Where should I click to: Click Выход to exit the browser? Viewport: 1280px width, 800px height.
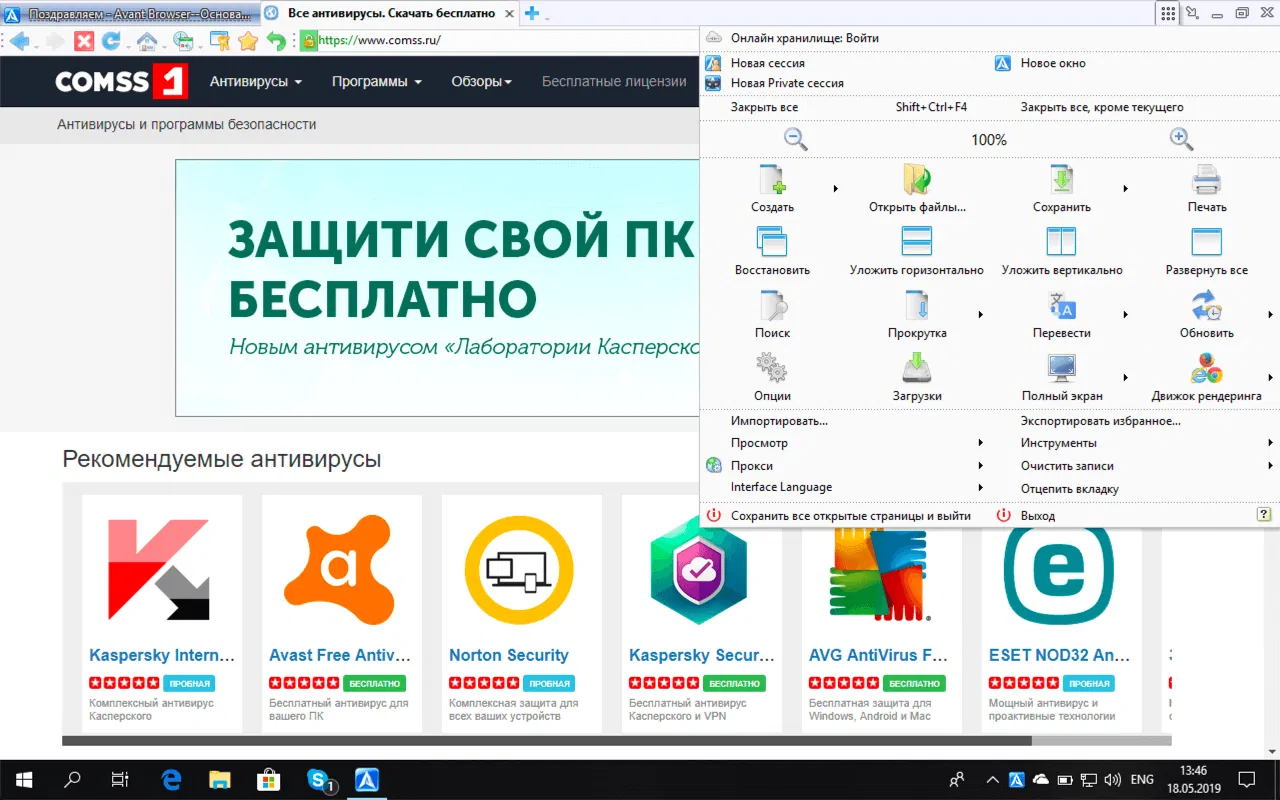tap(1038, 516)
